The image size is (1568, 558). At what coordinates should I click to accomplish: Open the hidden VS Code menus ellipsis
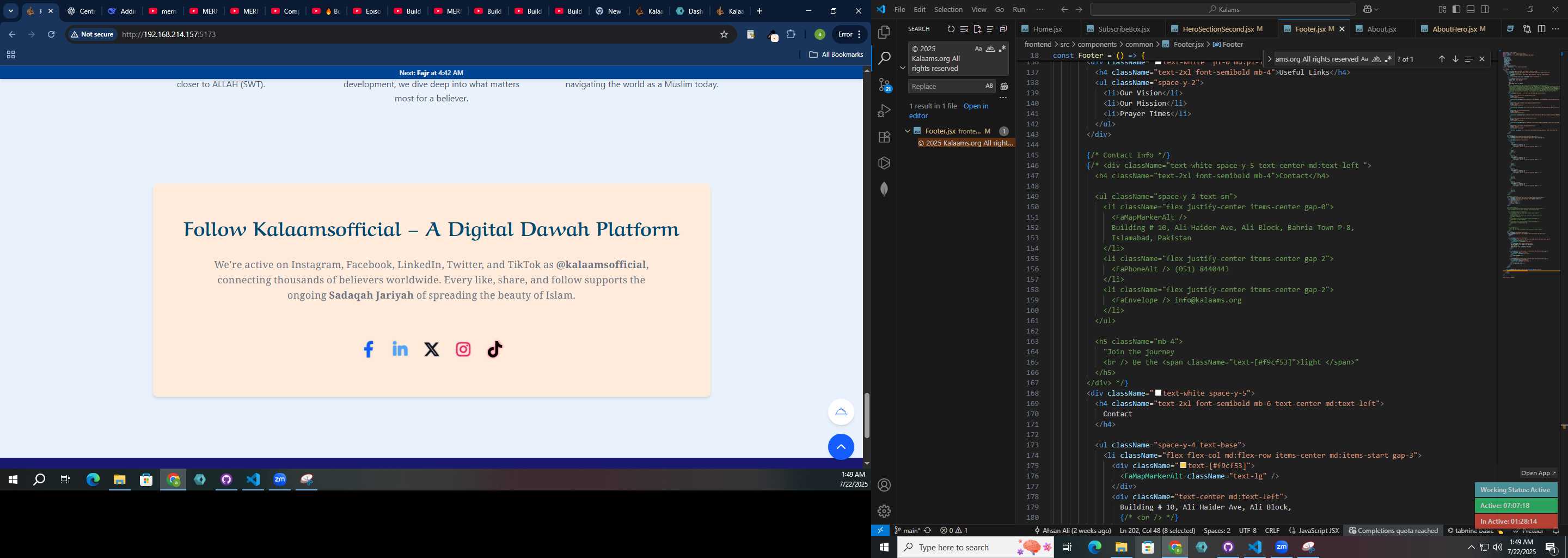pyautogui.click(x=1040, y=9)
